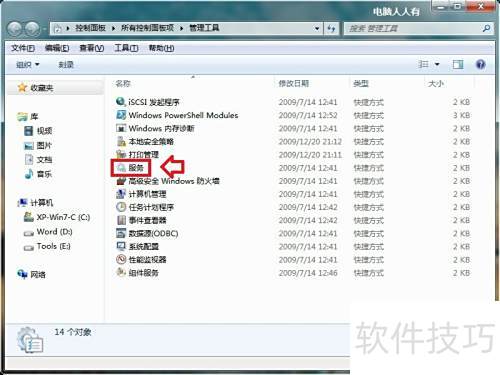Expand the 组织 dropdown
This screenshot has width=500, height=375.
pos(28,64)
